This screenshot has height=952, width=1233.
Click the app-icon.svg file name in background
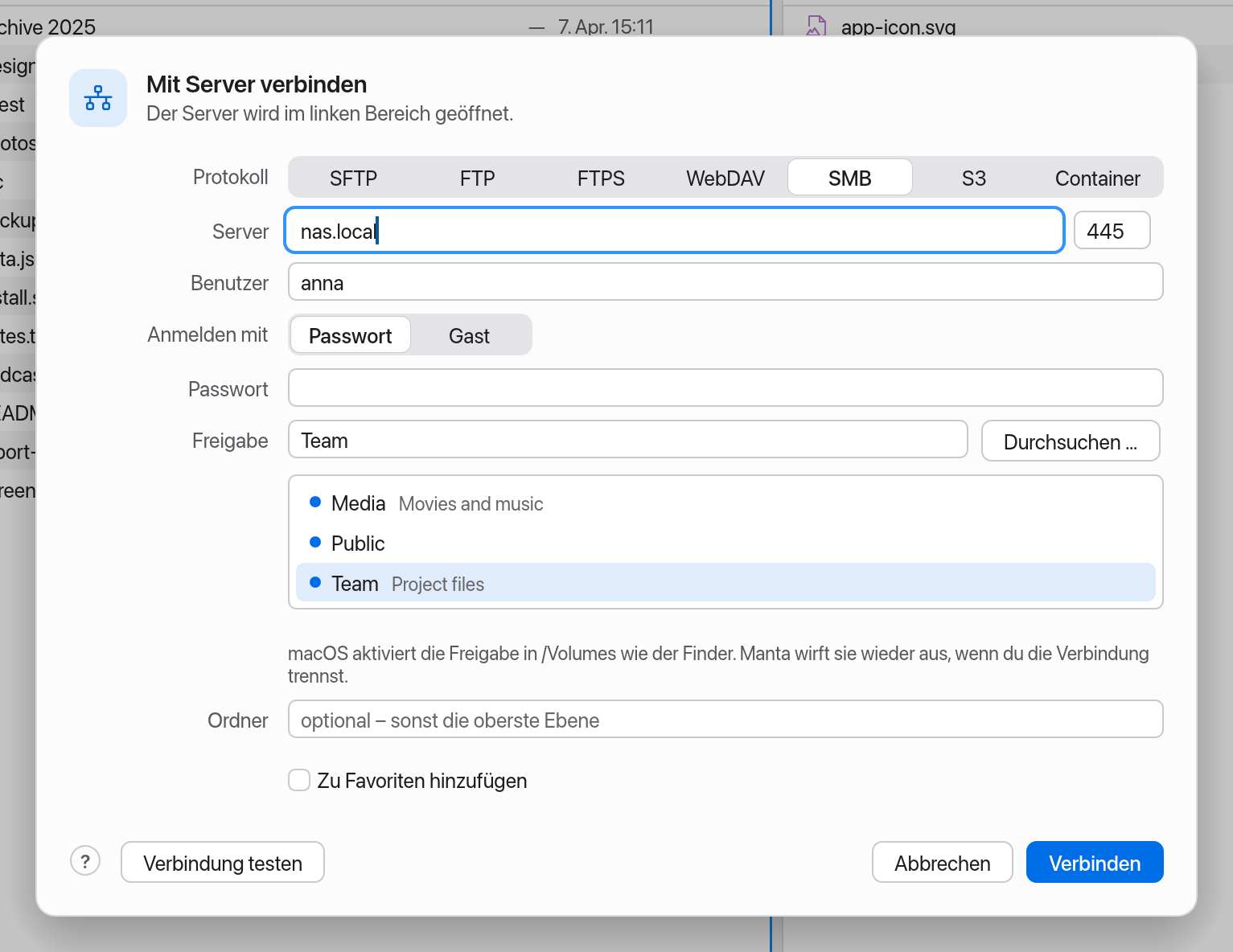898,27
